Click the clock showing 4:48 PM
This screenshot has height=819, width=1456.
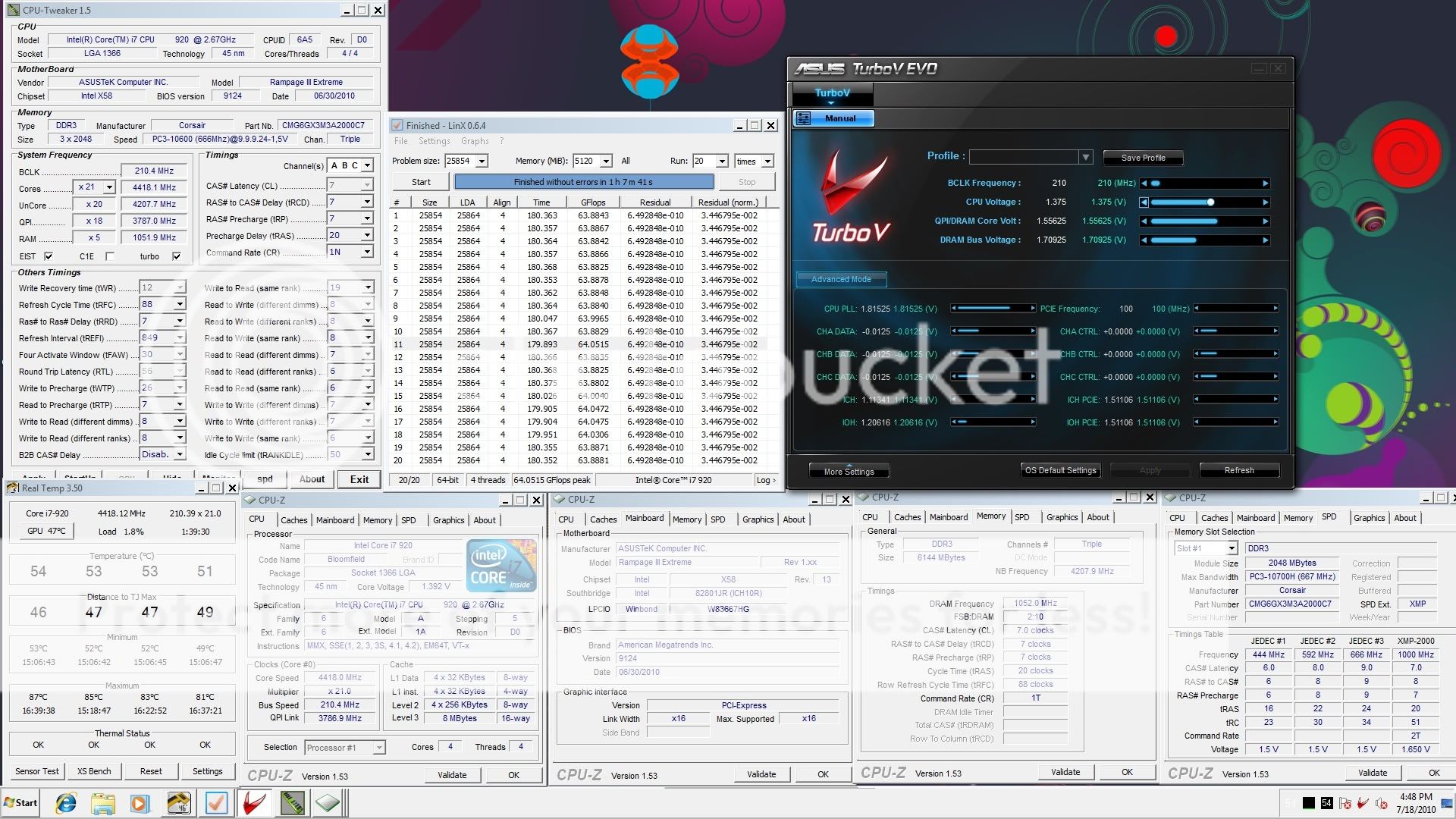click(x=1416, y=797)
